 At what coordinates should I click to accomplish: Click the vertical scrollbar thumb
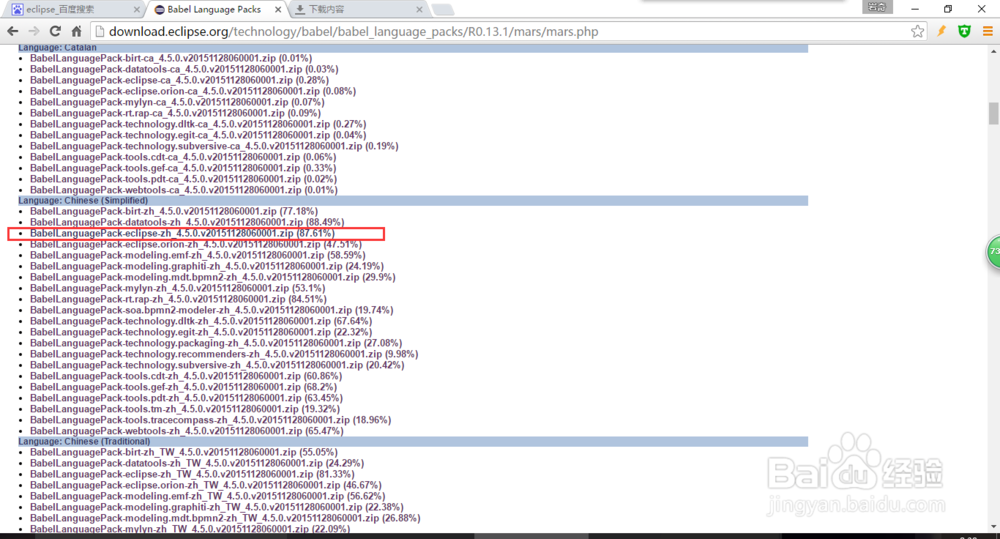994,114
